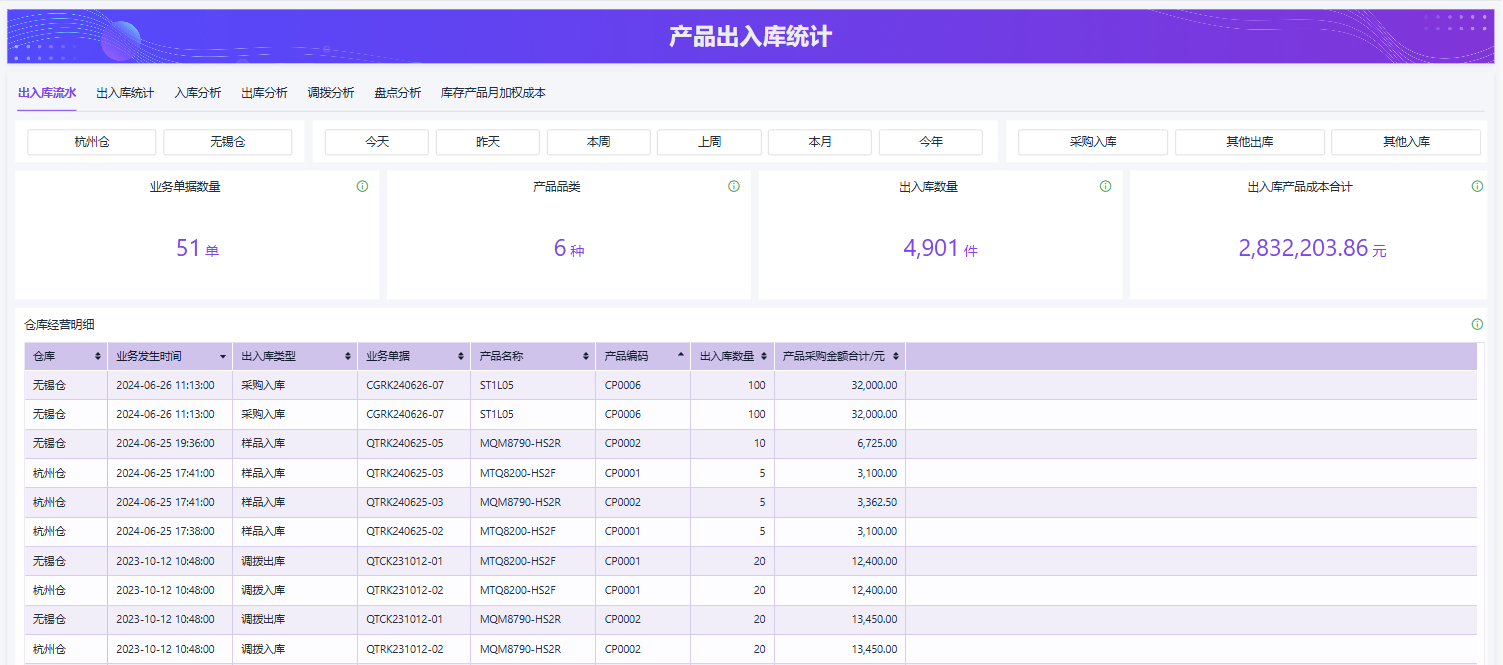Go to 盘点分析 tab
This screenshot has width=1503, height=665.
[398, 93]
